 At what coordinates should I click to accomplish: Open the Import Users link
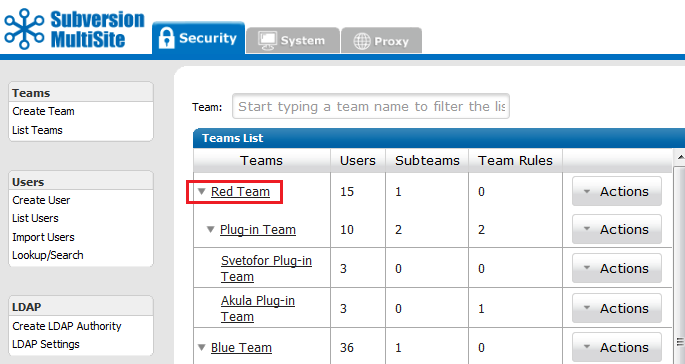pyautogui.click(x=43, y=237)
